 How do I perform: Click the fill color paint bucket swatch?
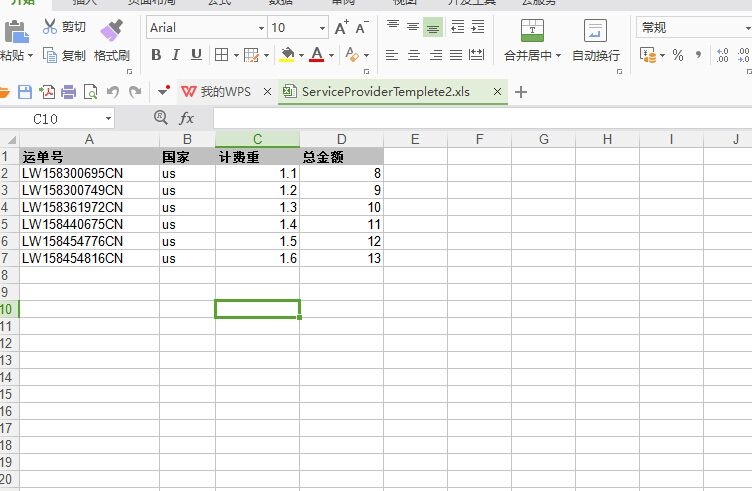[287, 55]
